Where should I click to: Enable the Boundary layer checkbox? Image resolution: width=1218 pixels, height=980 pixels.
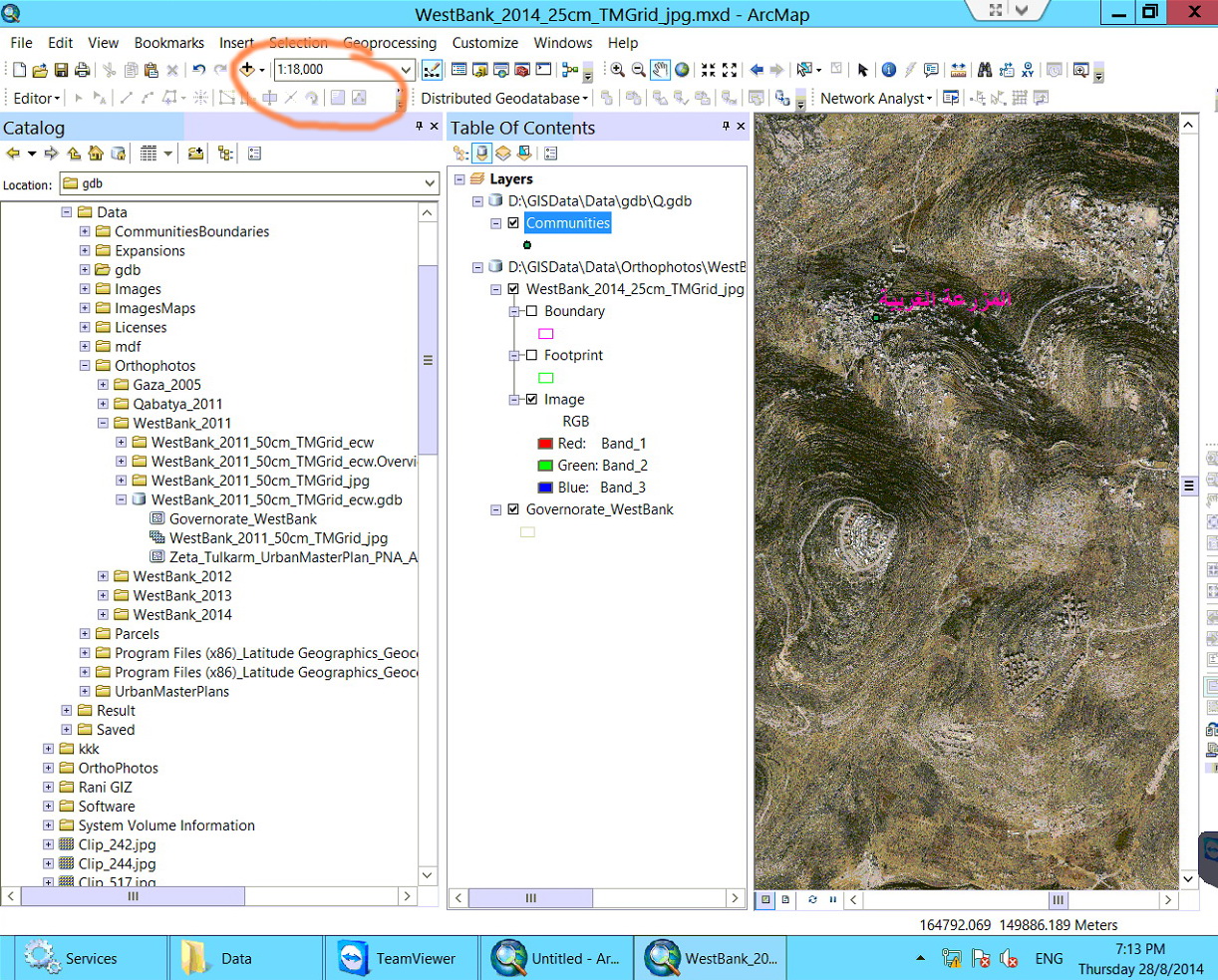coord(531,311)
